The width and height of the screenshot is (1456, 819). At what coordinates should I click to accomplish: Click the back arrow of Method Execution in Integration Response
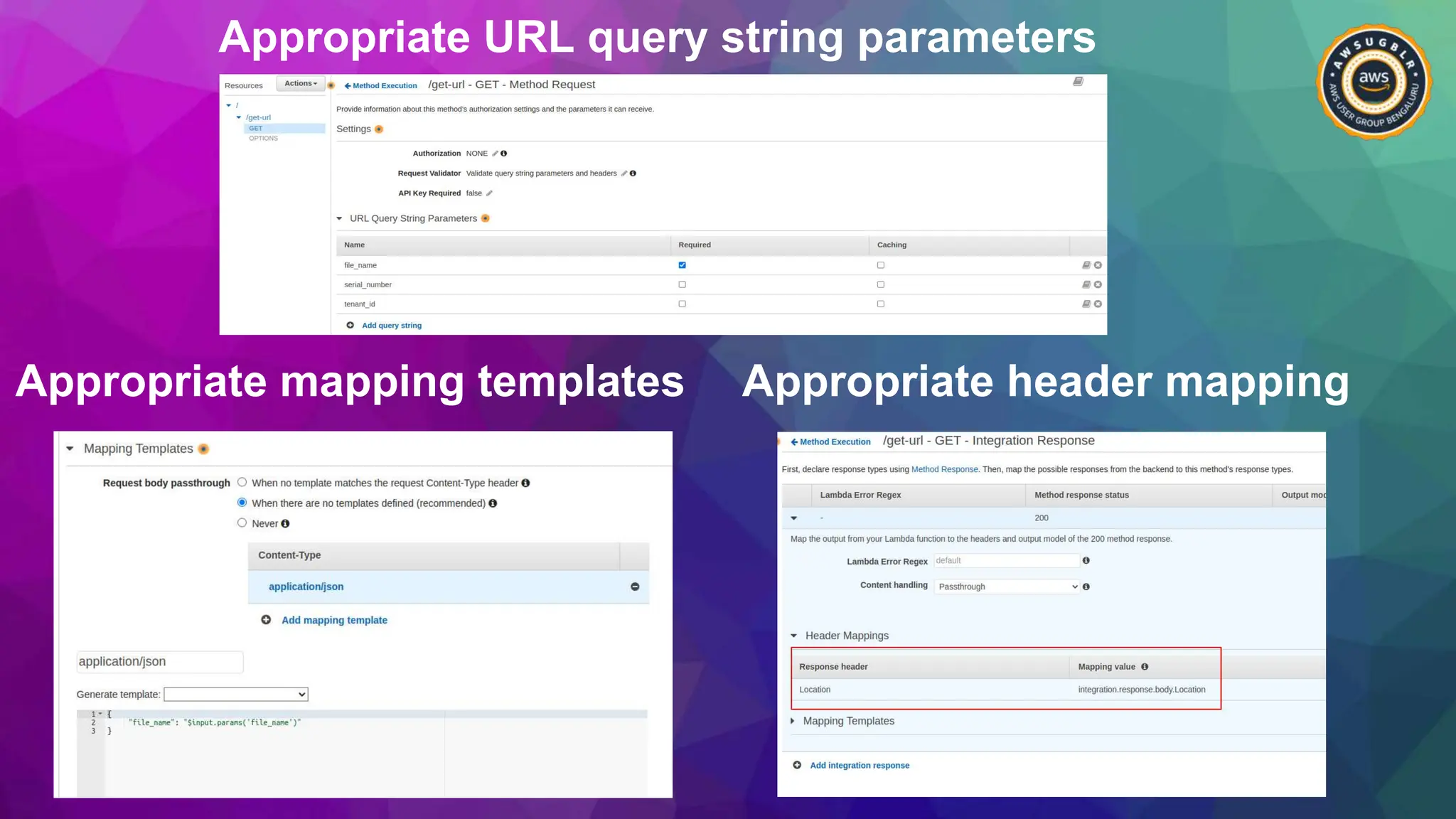[x=794, y=441]
